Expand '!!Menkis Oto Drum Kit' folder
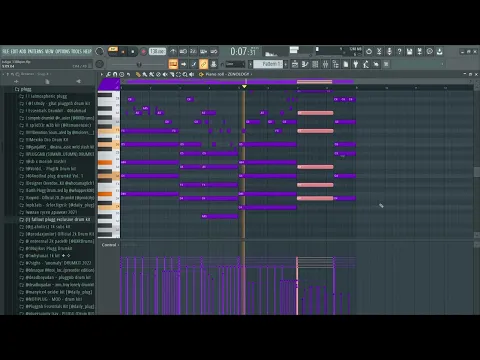The width and height of the screenshot is (480, 360). (44, 140)
